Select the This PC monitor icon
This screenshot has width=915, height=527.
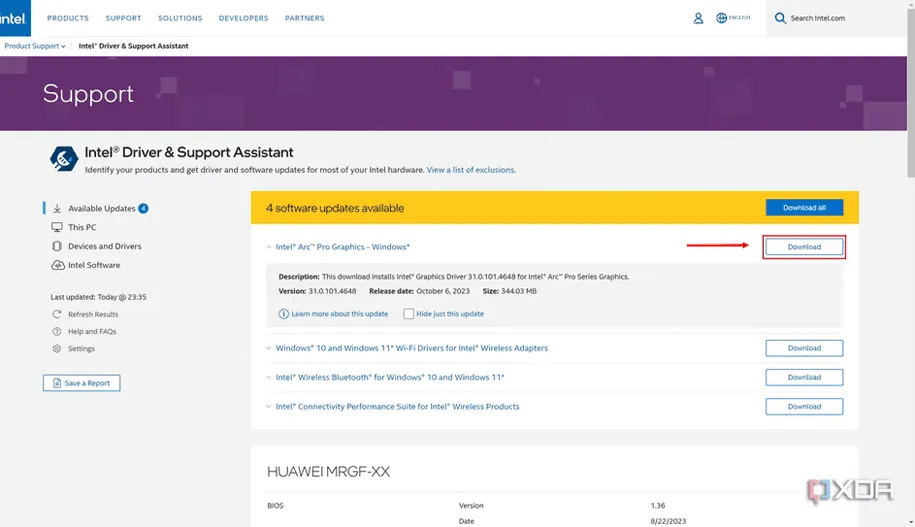point(57,227)
